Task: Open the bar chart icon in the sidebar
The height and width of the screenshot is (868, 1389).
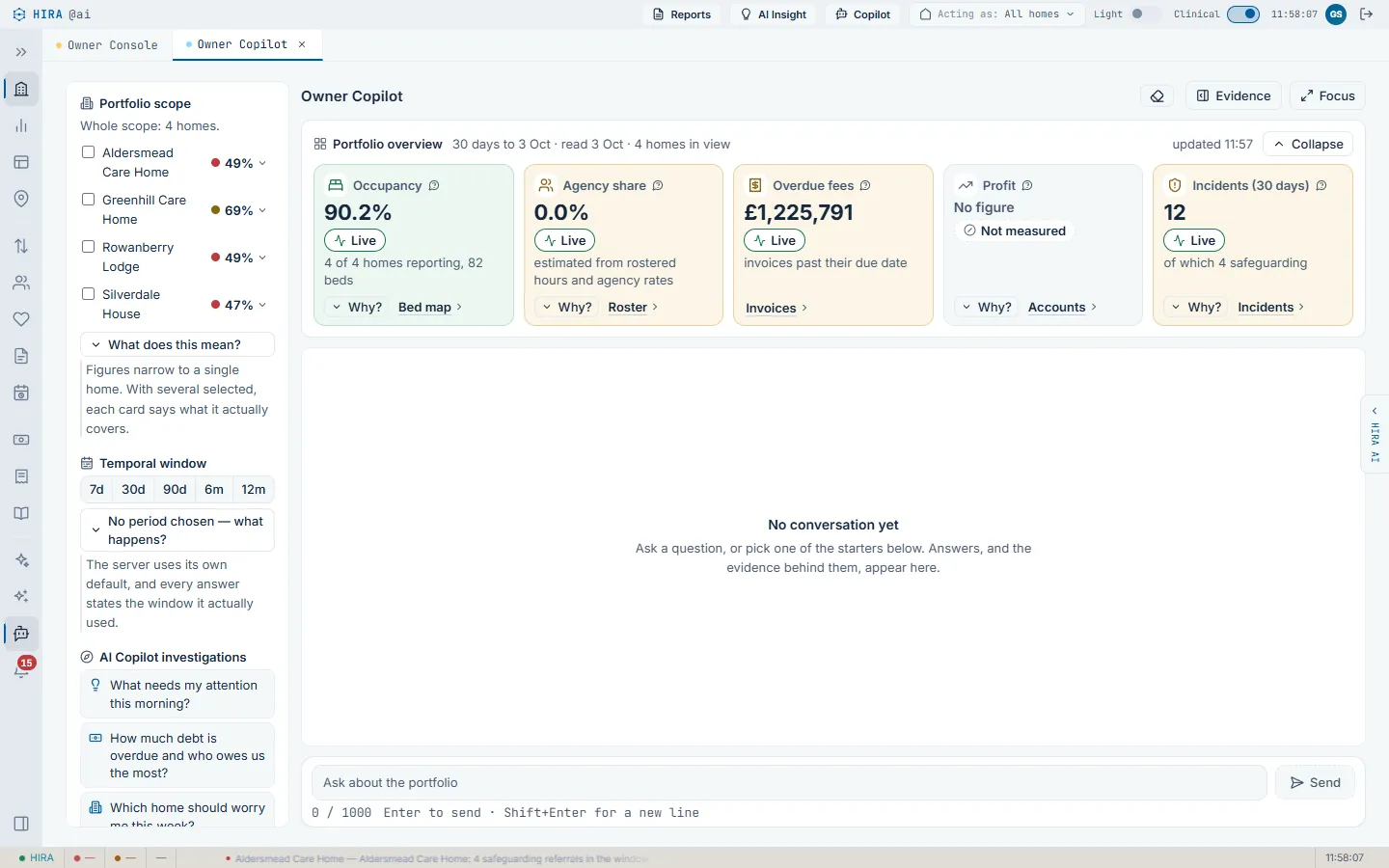Action: click(21, 125)
